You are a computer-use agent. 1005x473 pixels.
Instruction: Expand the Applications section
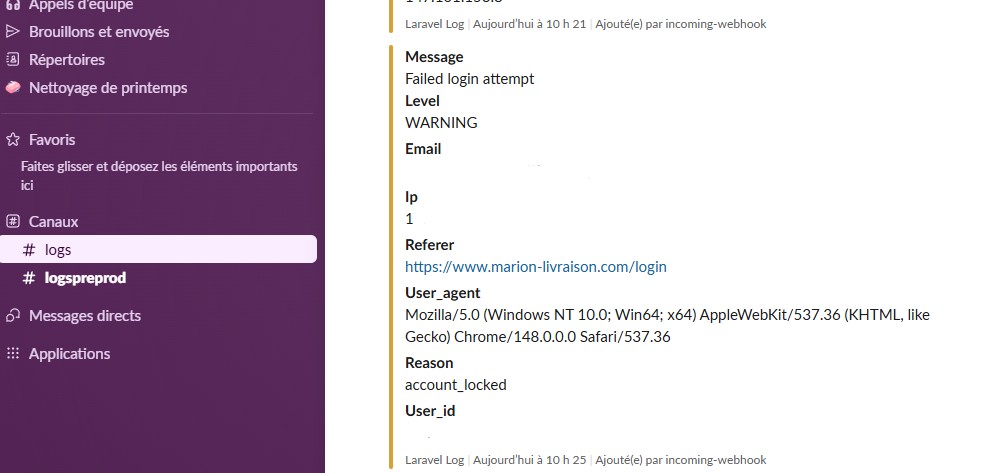69,354
